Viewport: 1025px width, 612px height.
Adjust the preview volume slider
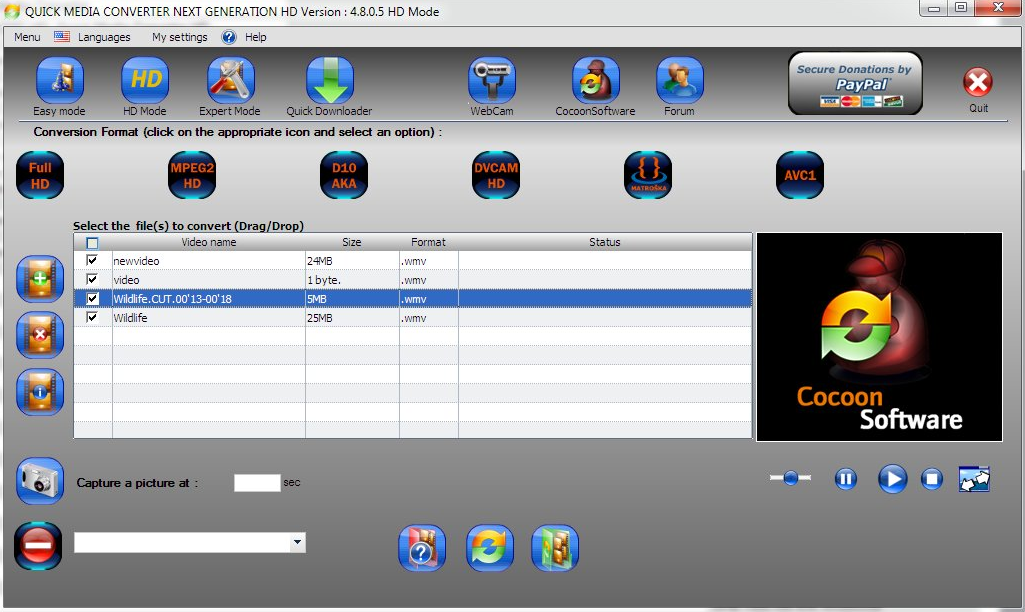[x=790, y=479]
